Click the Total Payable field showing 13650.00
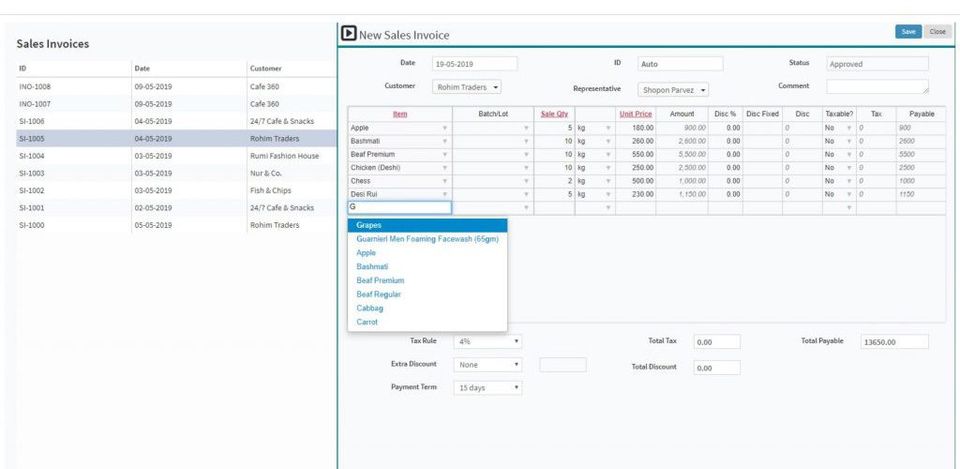Screen dimensions: 960x469 [894, 342]
